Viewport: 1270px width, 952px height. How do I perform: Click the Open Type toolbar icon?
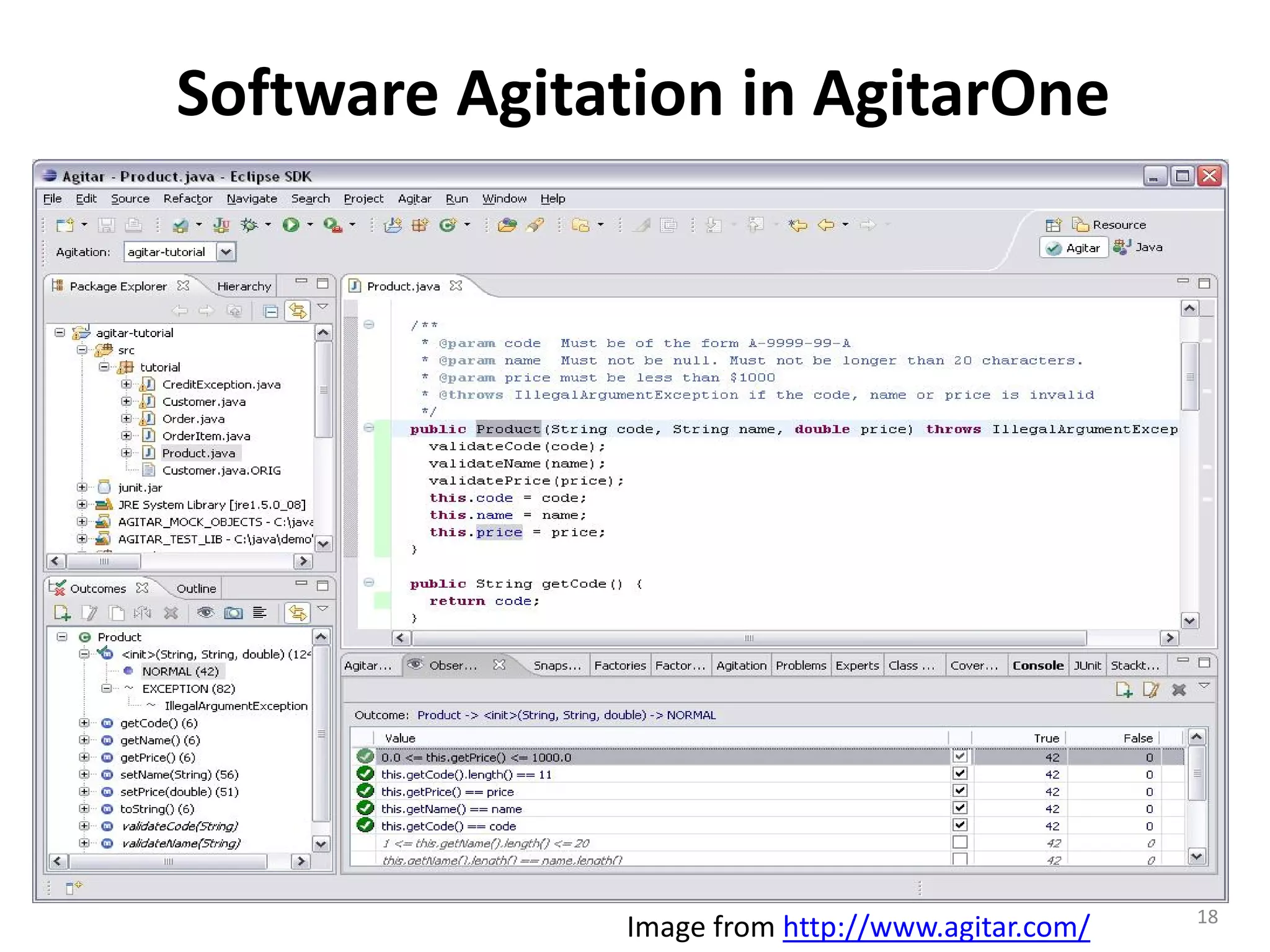point(507,225)
